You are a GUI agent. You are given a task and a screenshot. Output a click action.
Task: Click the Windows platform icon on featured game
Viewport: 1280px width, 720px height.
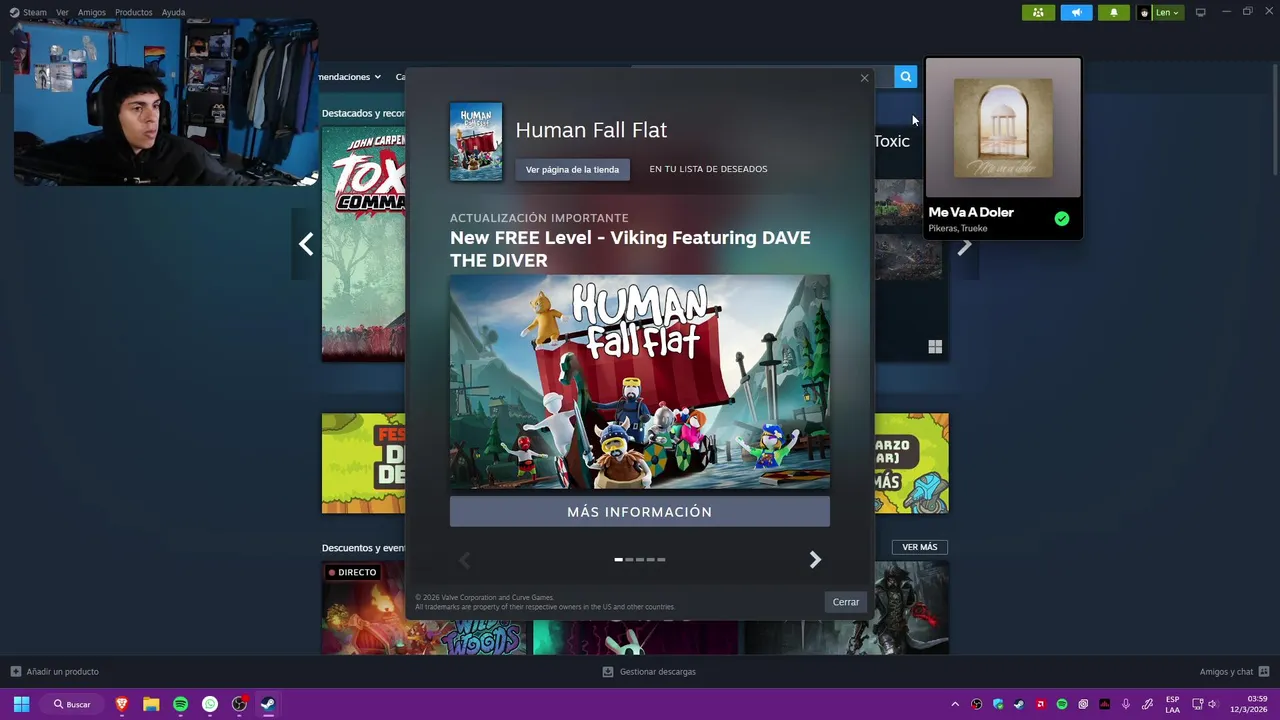935,347
